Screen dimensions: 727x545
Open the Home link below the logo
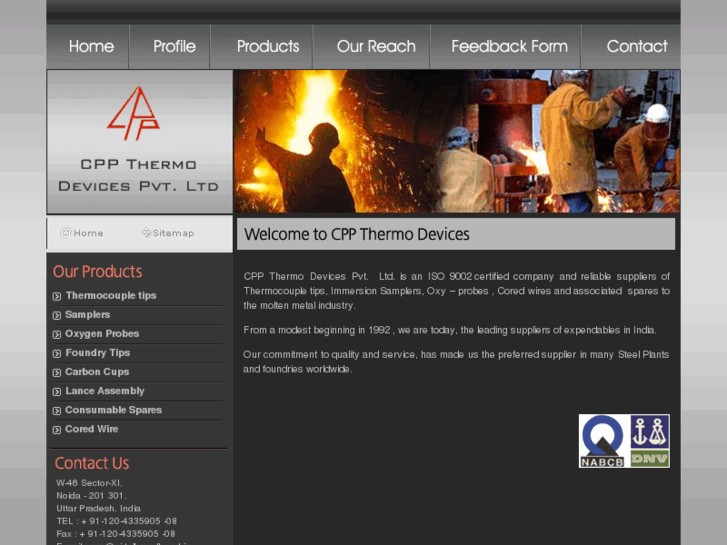[x=89, y=233]
